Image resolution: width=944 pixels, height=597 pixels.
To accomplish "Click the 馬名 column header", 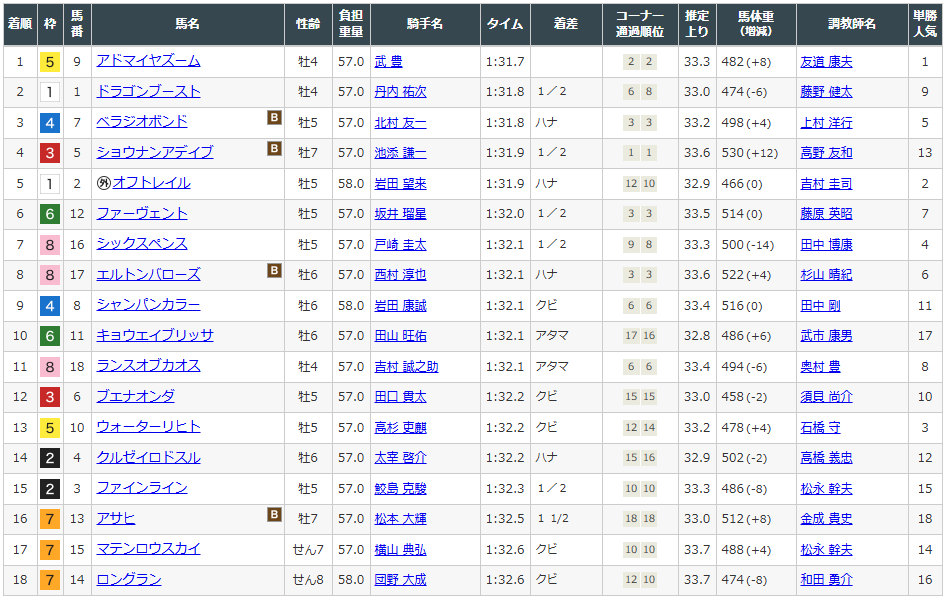I will (x=187, y=24).
